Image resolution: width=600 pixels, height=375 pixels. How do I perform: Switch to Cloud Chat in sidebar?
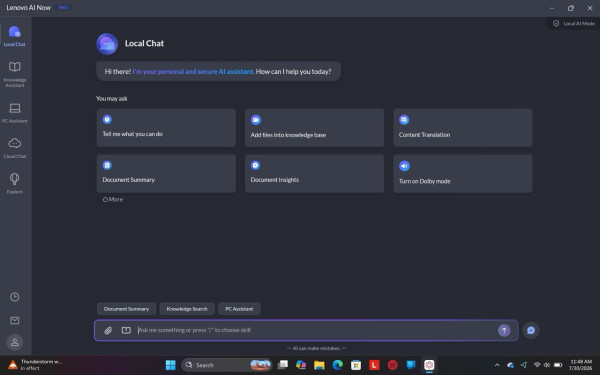coord(15,148)
